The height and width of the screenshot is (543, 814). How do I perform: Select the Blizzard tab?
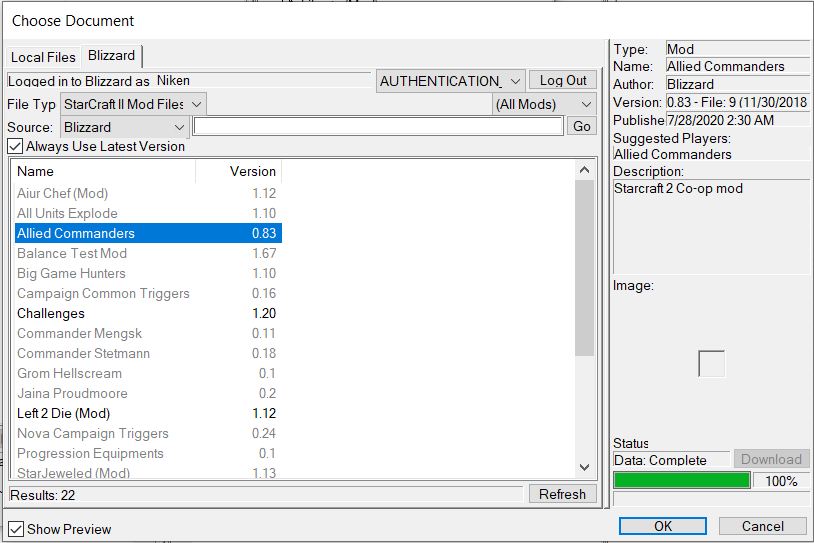pyautogui.click(x=111, y=56)
